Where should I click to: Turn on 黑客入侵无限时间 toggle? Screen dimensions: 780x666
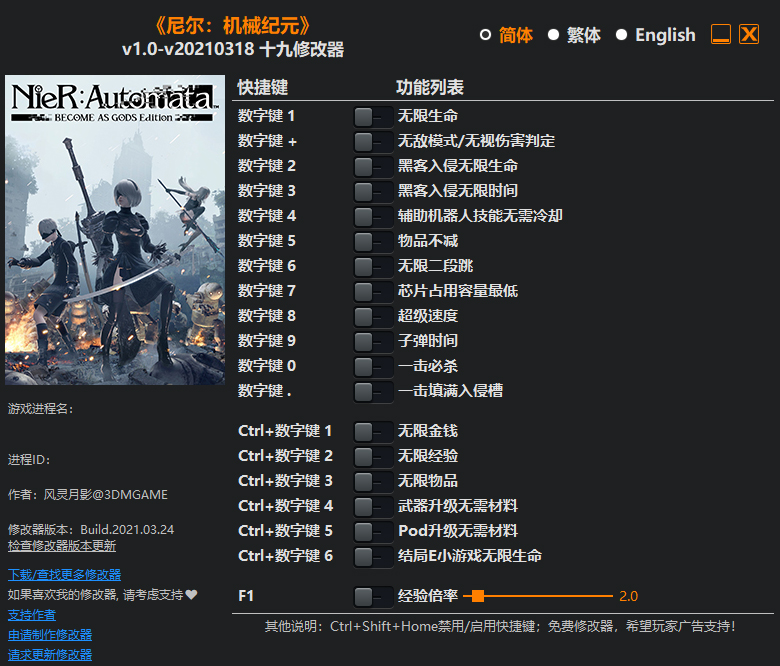(373, 191)
